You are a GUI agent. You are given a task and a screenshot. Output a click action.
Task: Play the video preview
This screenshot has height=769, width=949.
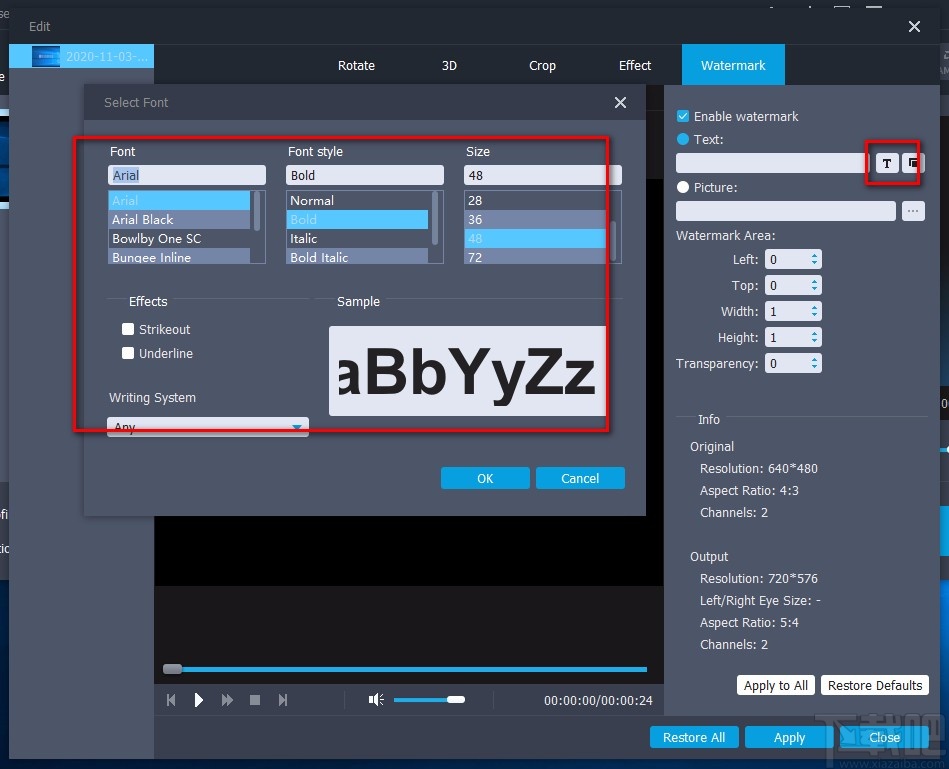[198, 700]
